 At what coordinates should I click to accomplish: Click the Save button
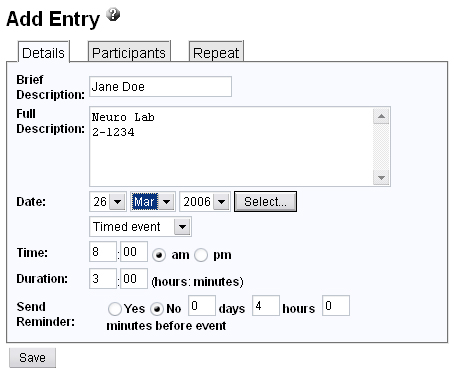(x=32, y=358)
